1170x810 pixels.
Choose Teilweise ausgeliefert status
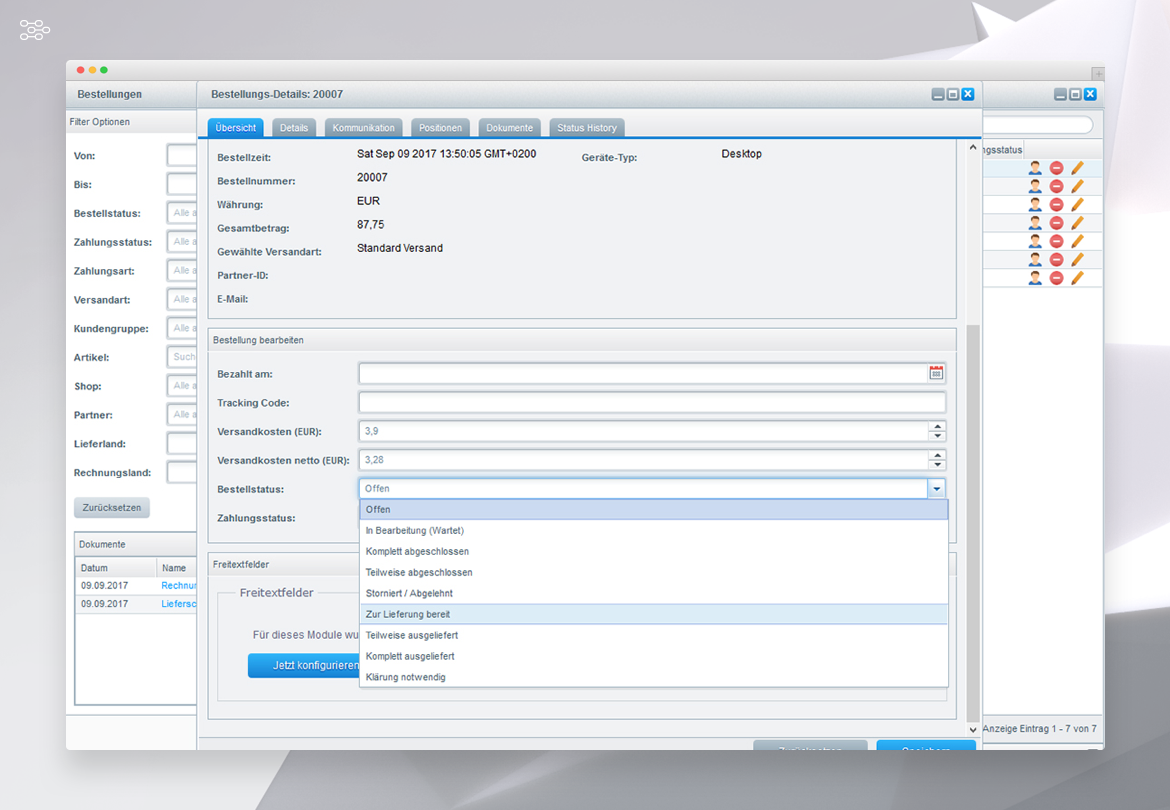[x=654, y=635]
